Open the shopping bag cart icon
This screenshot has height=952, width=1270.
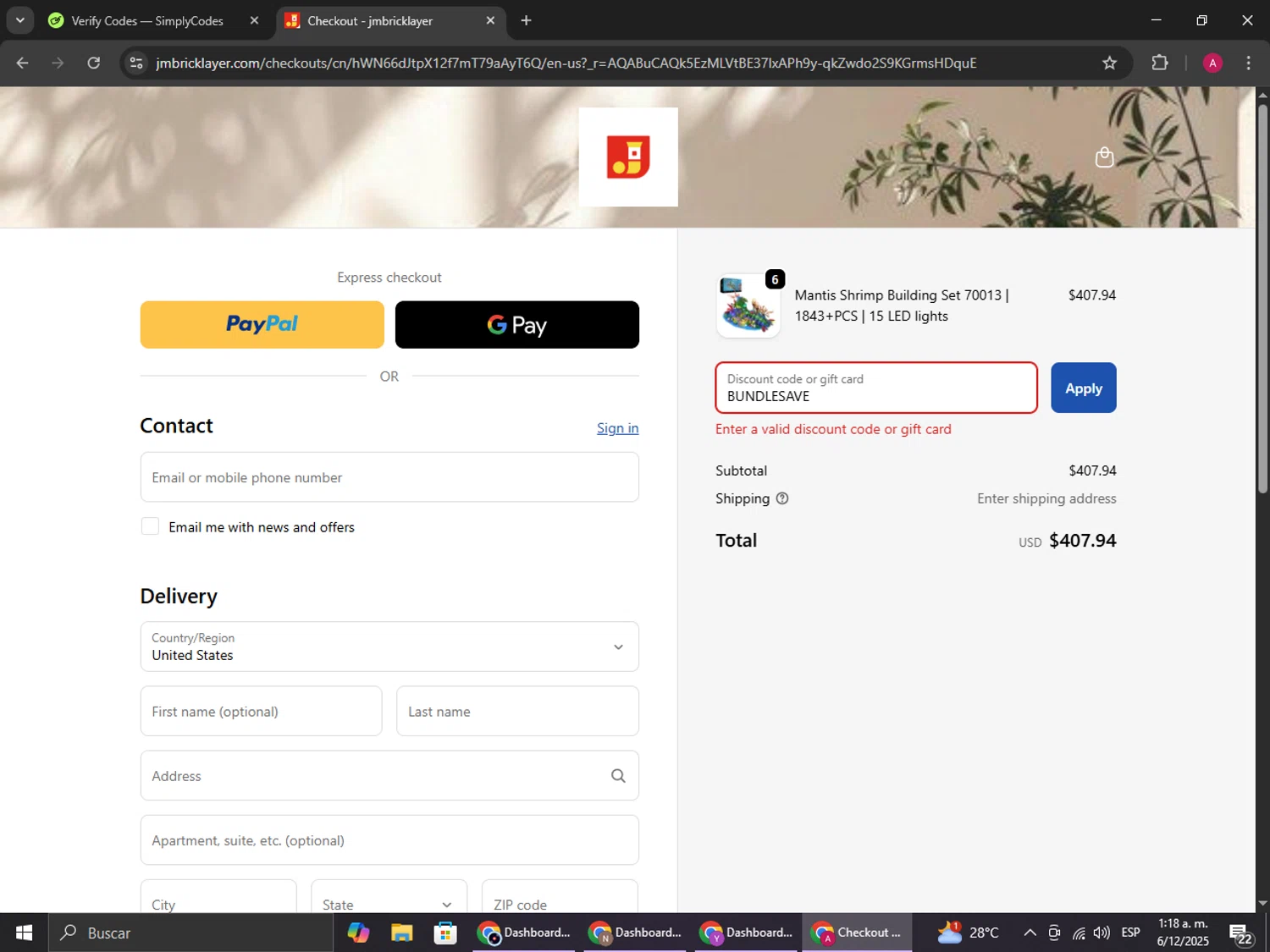click(x=1104, y=157)
